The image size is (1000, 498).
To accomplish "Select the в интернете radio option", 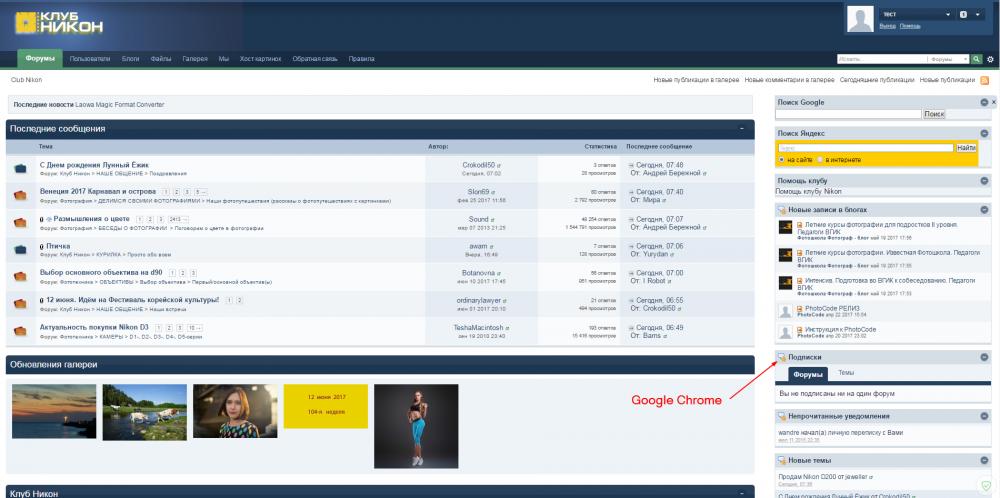I will tap(821, 159).
